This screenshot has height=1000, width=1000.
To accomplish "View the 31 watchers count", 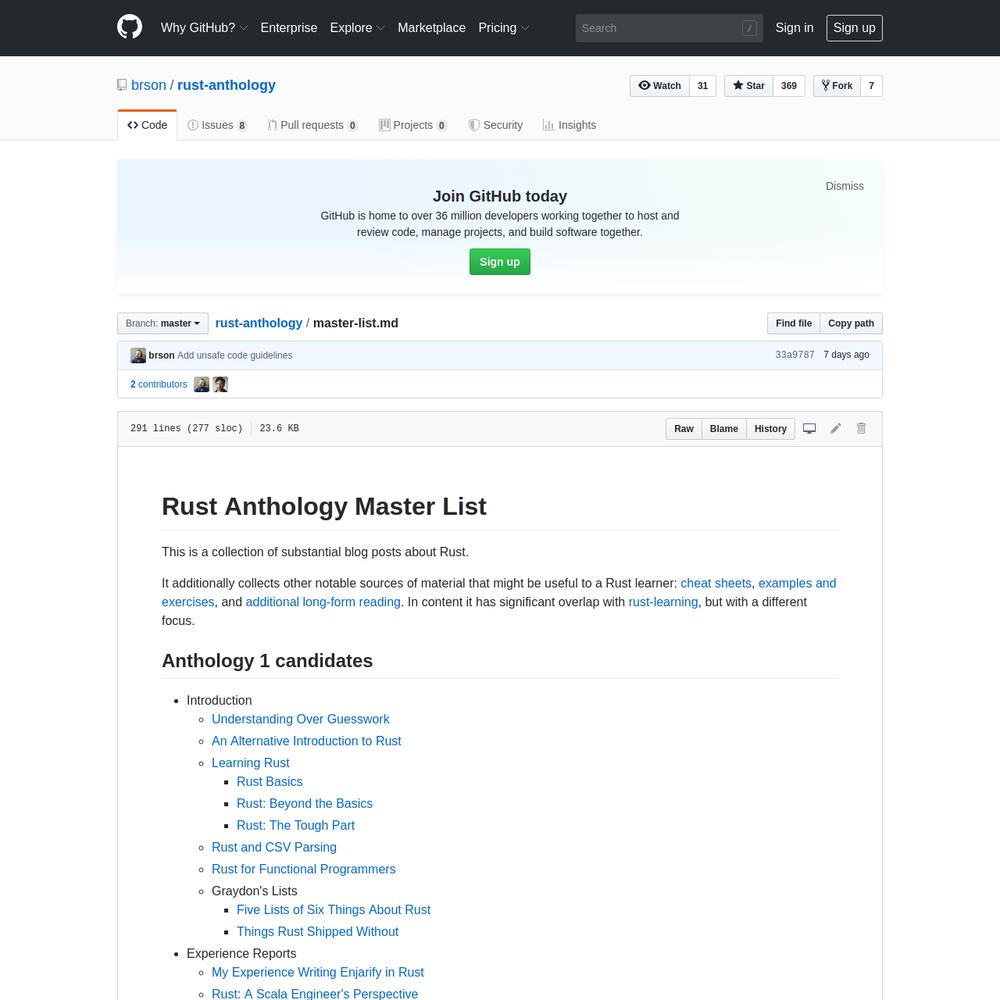I will coord(702,85).
